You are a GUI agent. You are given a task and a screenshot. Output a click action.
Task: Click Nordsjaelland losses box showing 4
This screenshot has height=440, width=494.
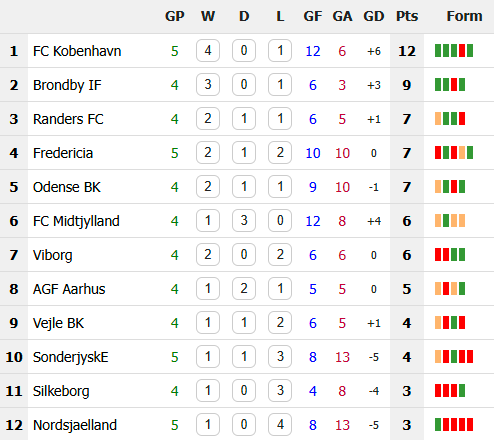click(x=280, y=425)
